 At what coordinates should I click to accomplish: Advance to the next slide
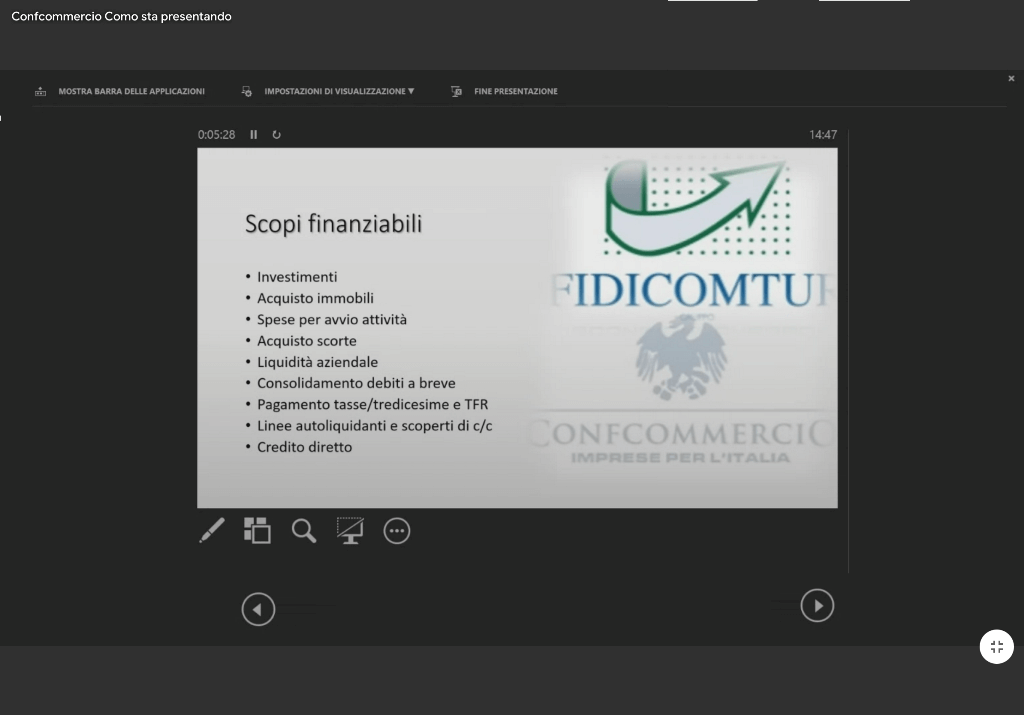pos(817,605)
